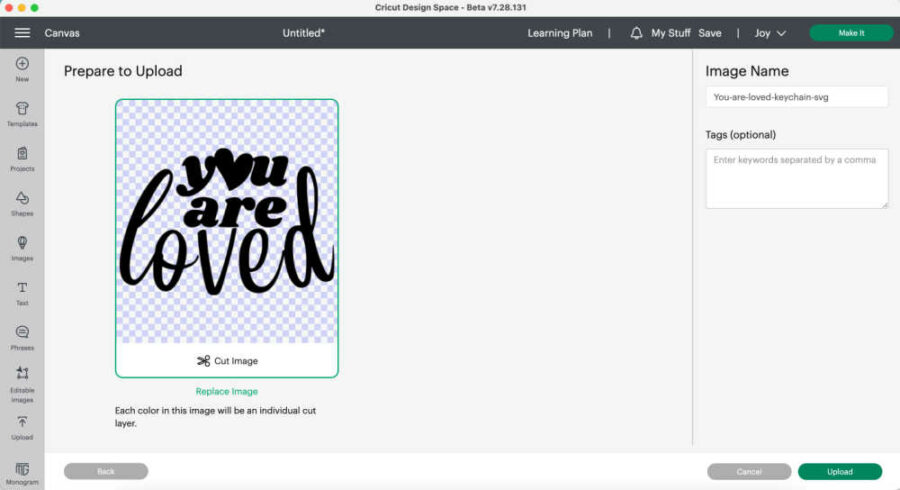Open notifications bell
900x490 pixels.
(636, 33)
